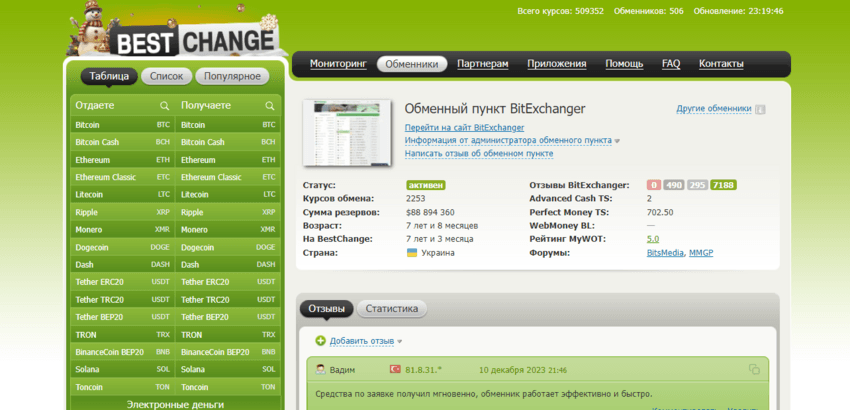Image resolution: width=850 pixels, height=410 pixels.
Task: Open the Другие обменники list
Action: tap(713, 108)
